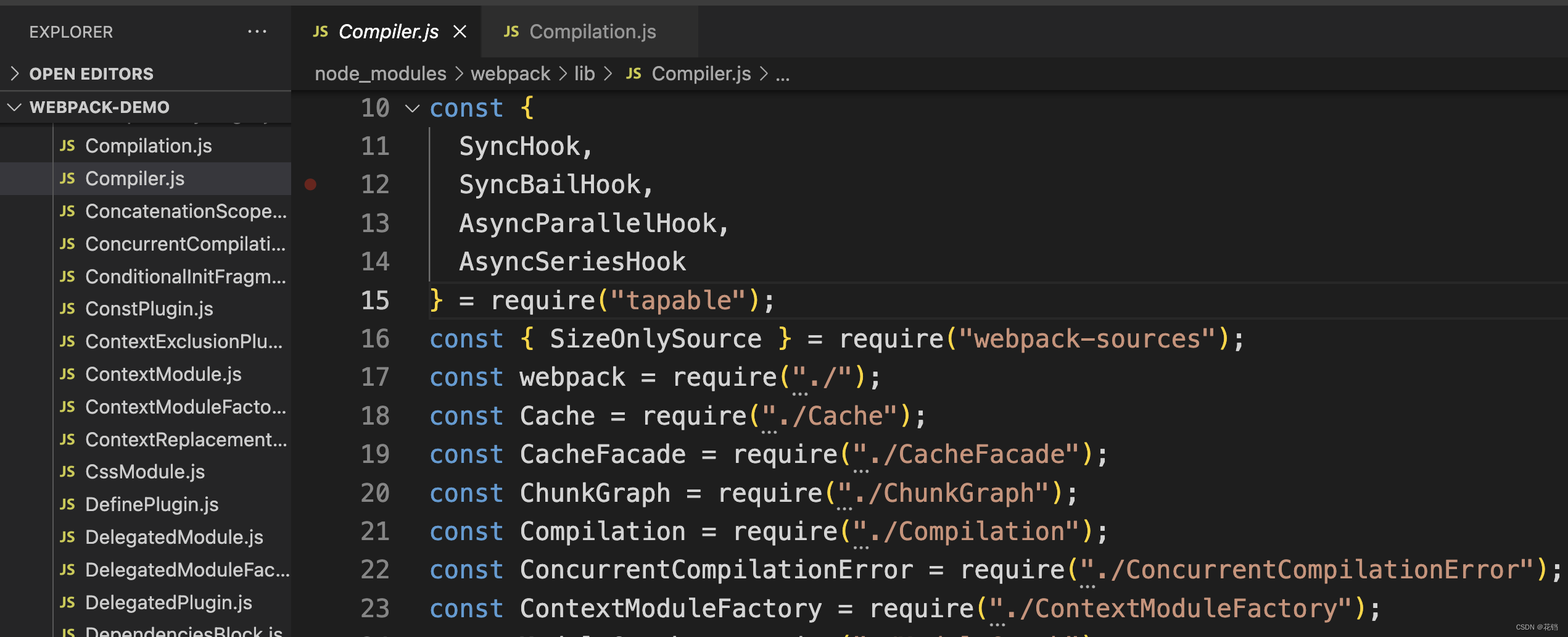Click CacheFacade variable on line 19

603,454
